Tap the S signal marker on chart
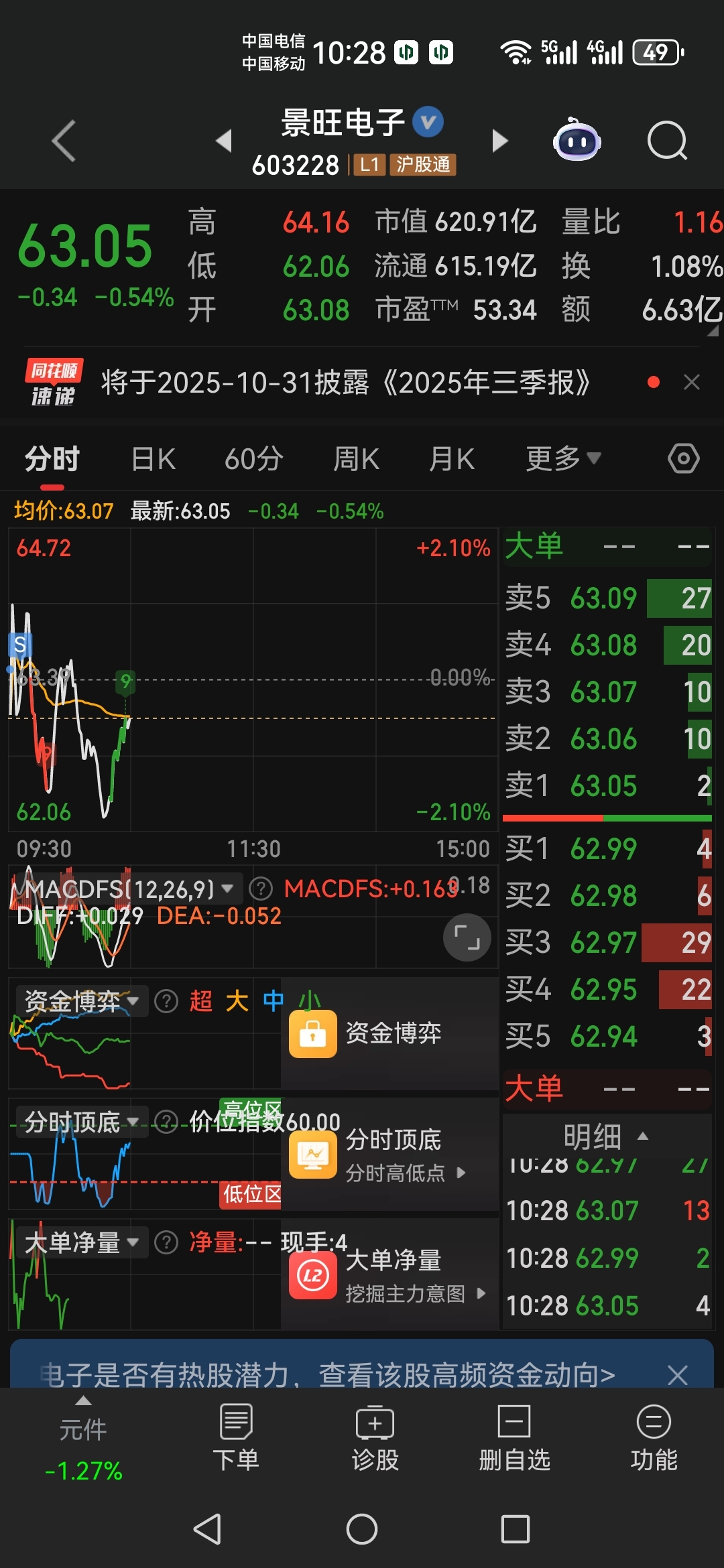This screenshot has width=724, height=1568. (20, 645)
